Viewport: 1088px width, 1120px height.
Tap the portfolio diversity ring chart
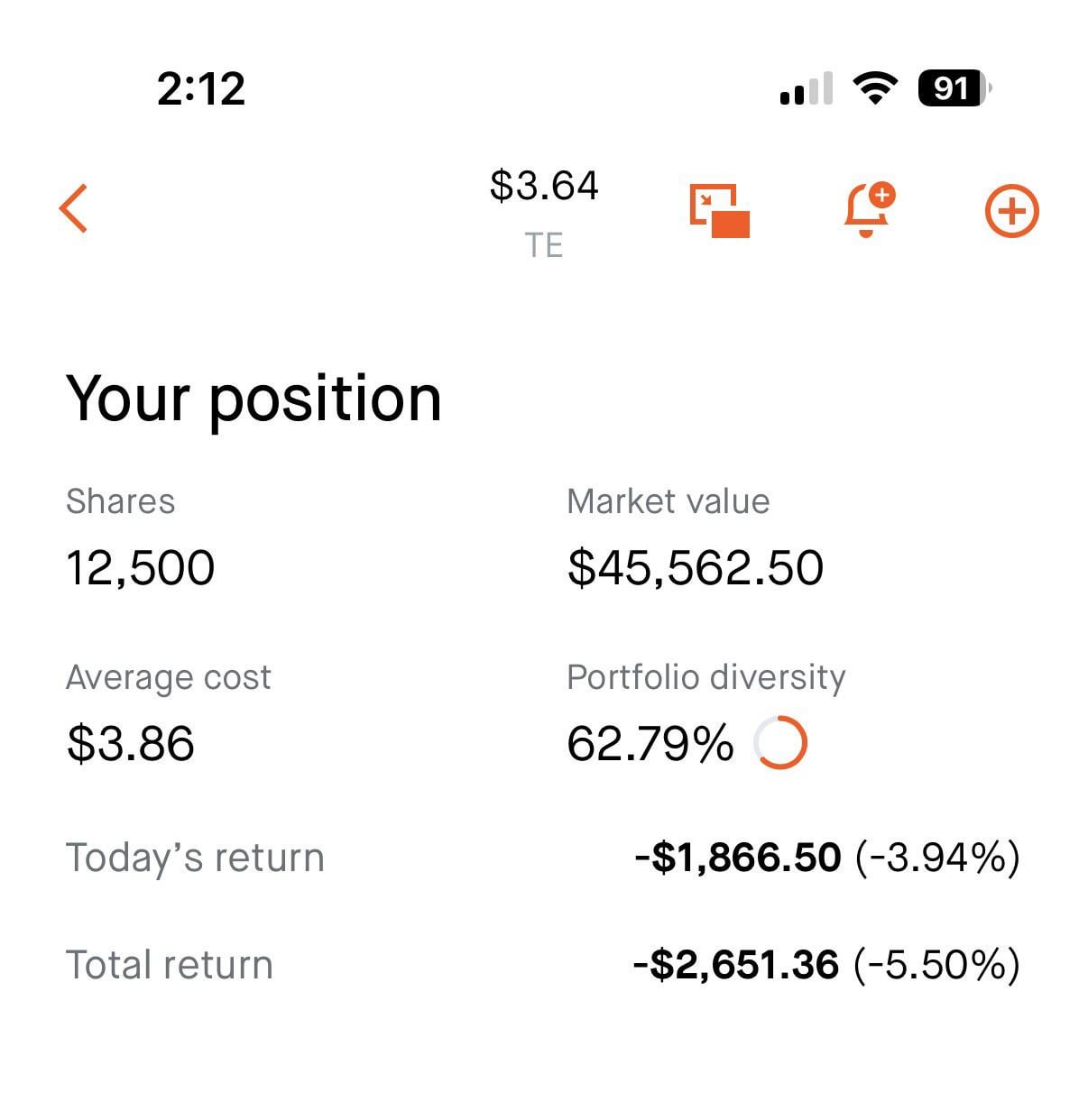pos(779,743)
